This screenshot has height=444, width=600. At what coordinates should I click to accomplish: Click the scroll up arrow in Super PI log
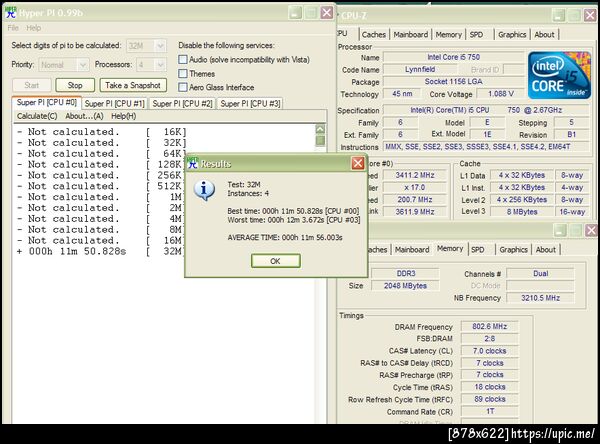pos(320,129)
